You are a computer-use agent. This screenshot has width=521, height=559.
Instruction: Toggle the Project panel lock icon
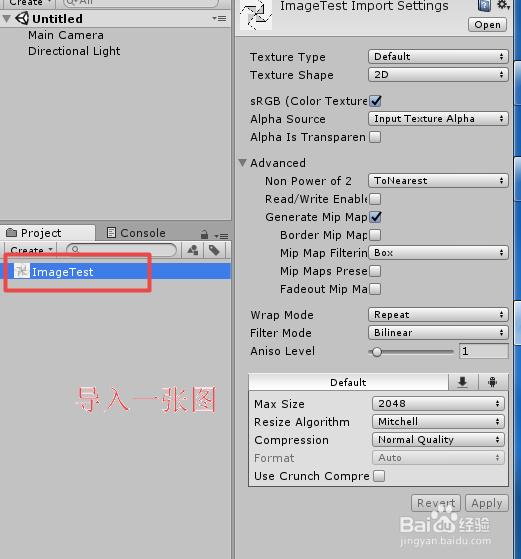click(204, 234)
